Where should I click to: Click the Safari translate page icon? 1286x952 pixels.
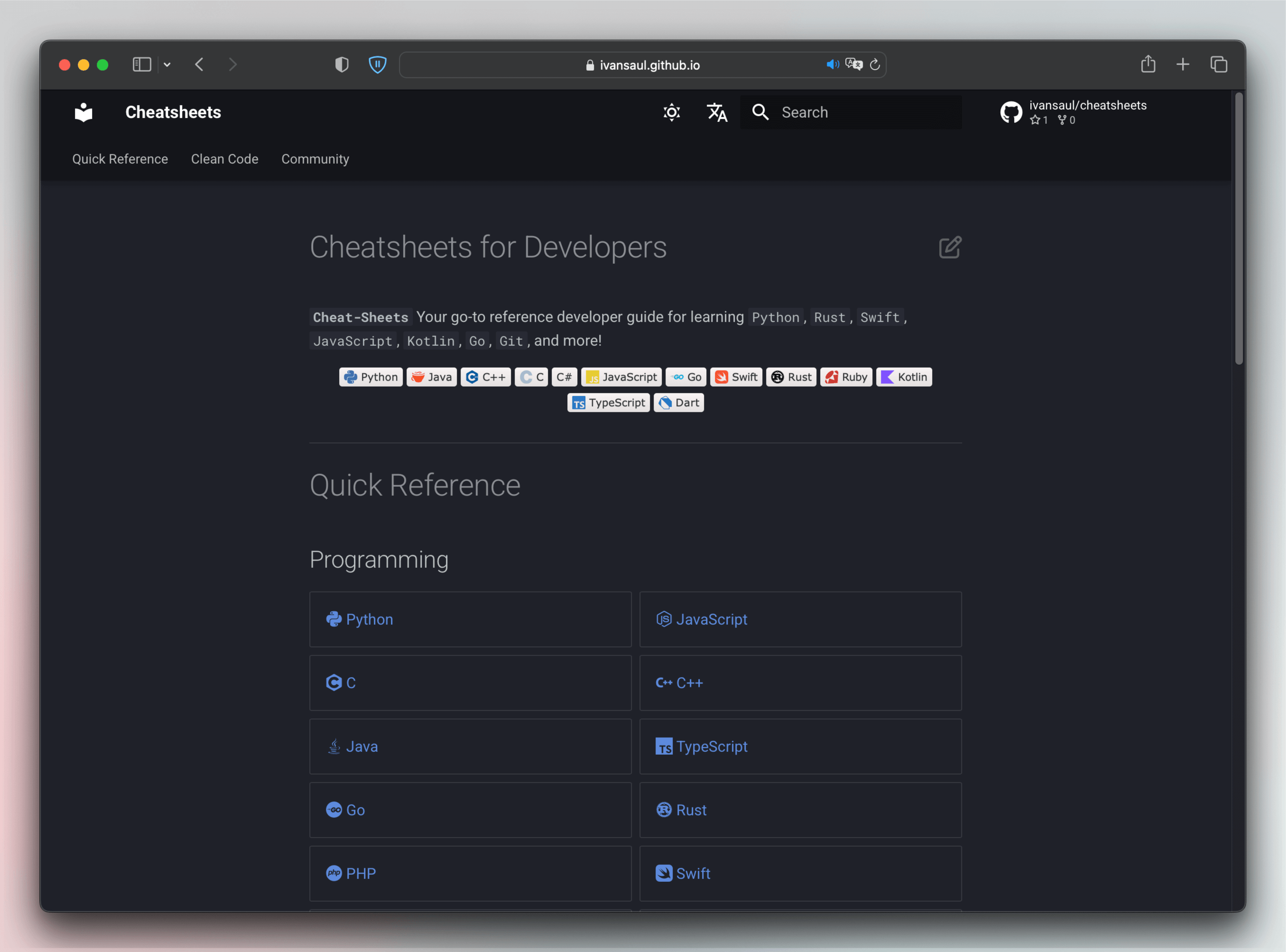tap(853, 65)
